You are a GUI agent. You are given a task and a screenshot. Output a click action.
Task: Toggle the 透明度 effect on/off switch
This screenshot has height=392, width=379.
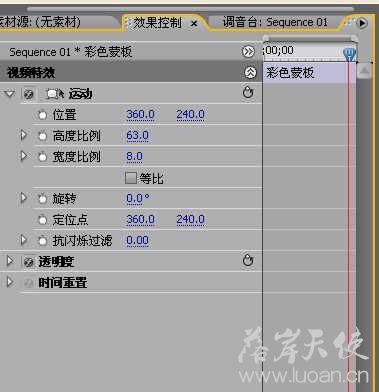pyautogui.click(x=29, y=262)
